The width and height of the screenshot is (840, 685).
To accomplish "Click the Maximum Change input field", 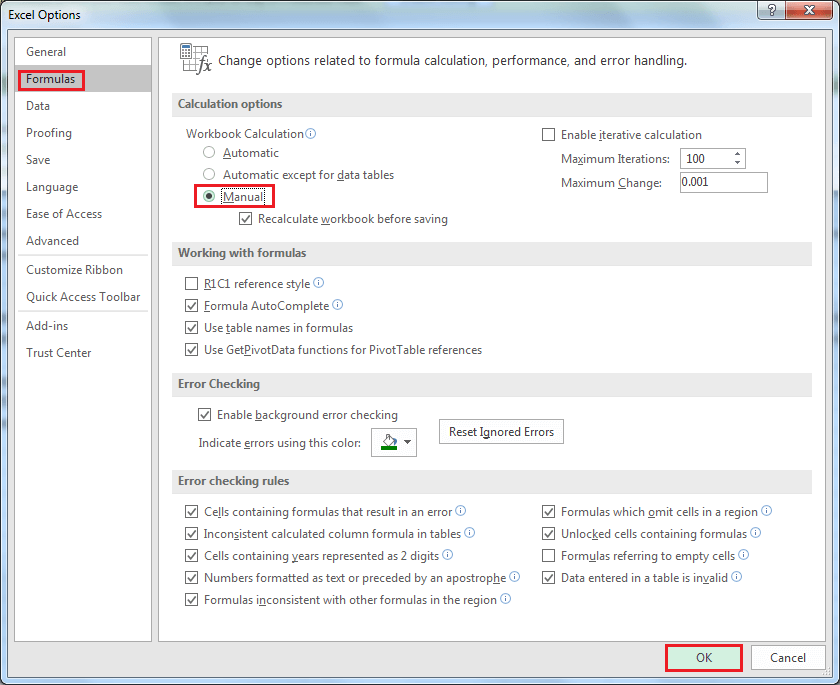I will point(723,182).
